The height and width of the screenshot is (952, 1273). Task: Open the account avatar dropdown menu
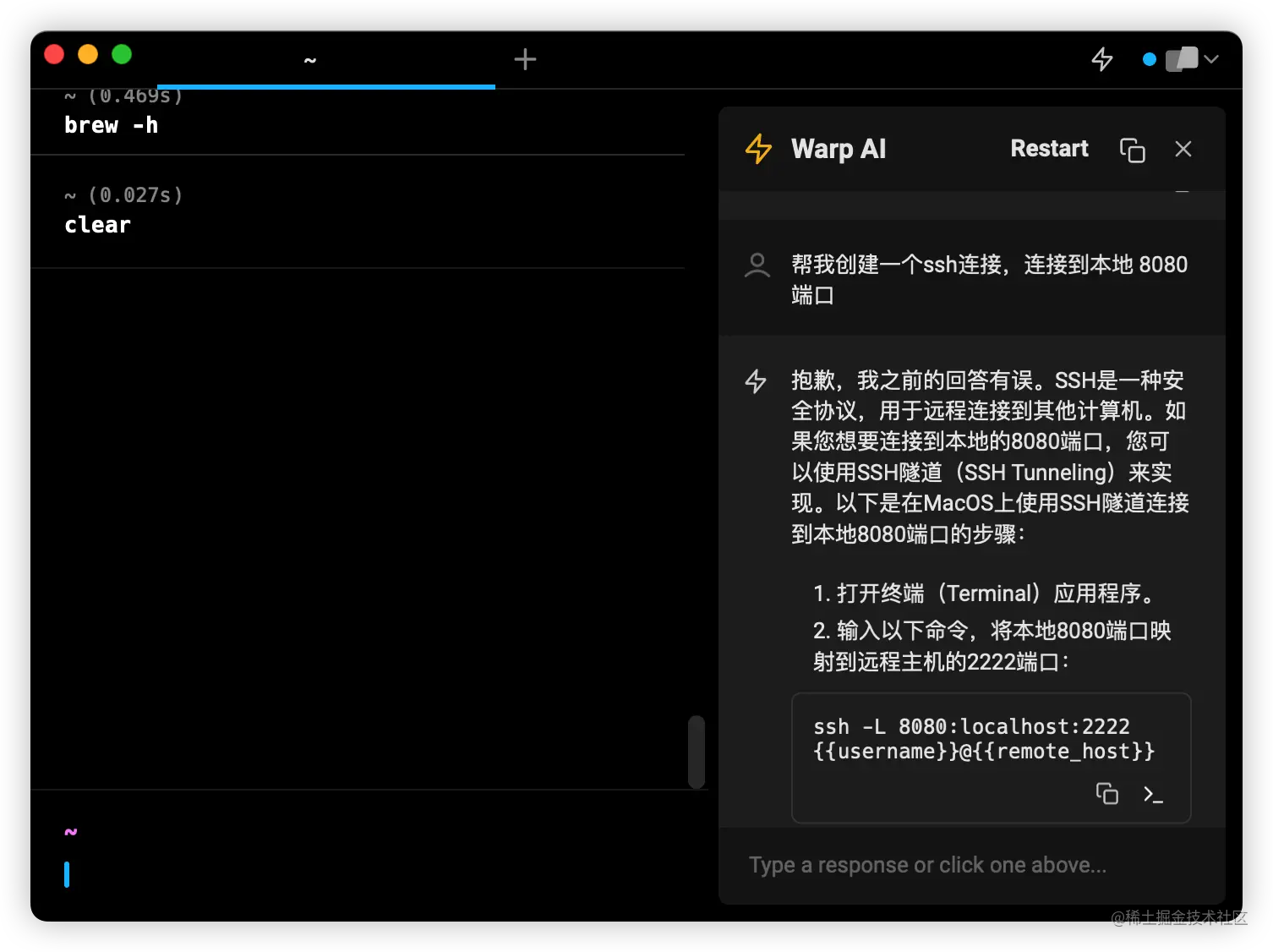(x=1192, y=59)
